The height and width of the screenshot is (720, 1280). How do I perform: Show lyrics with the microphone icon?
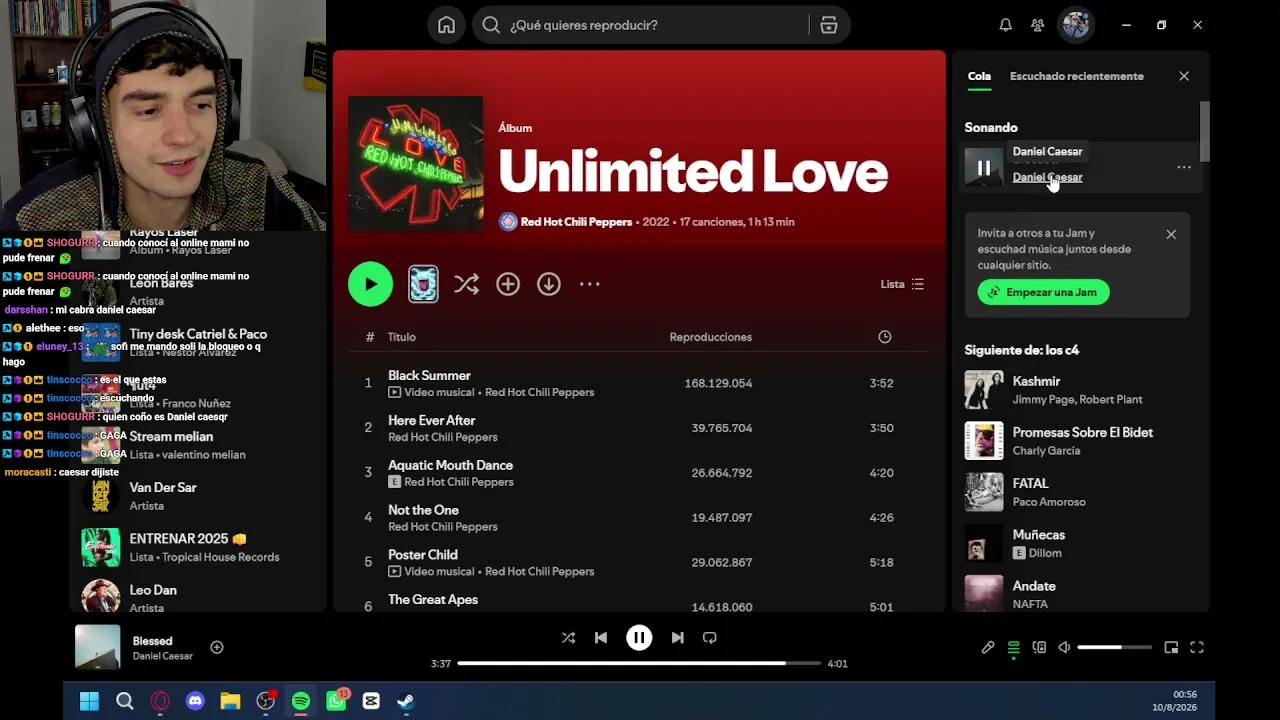click(988, 648)
